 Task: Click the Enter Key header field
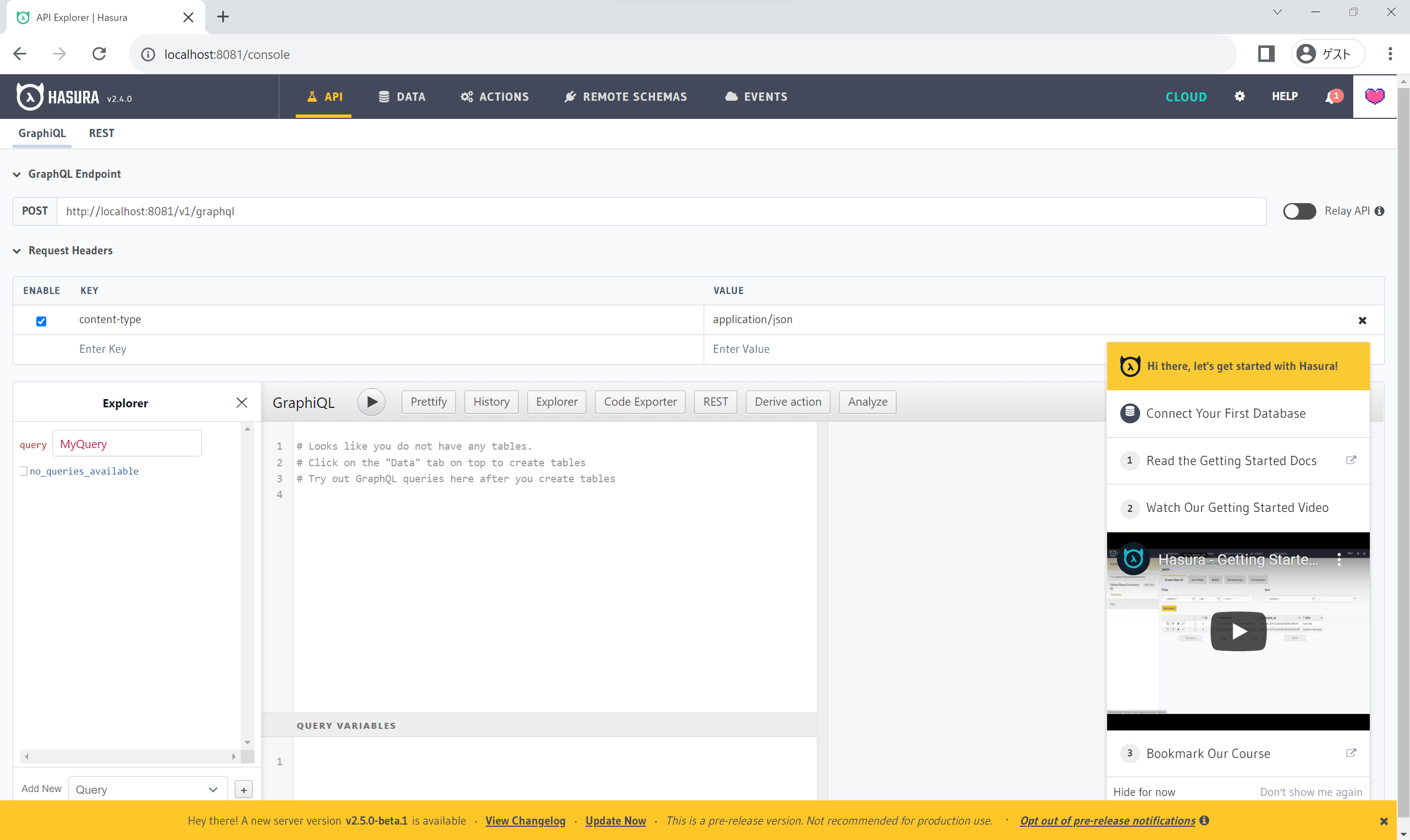tap(388, 349)
